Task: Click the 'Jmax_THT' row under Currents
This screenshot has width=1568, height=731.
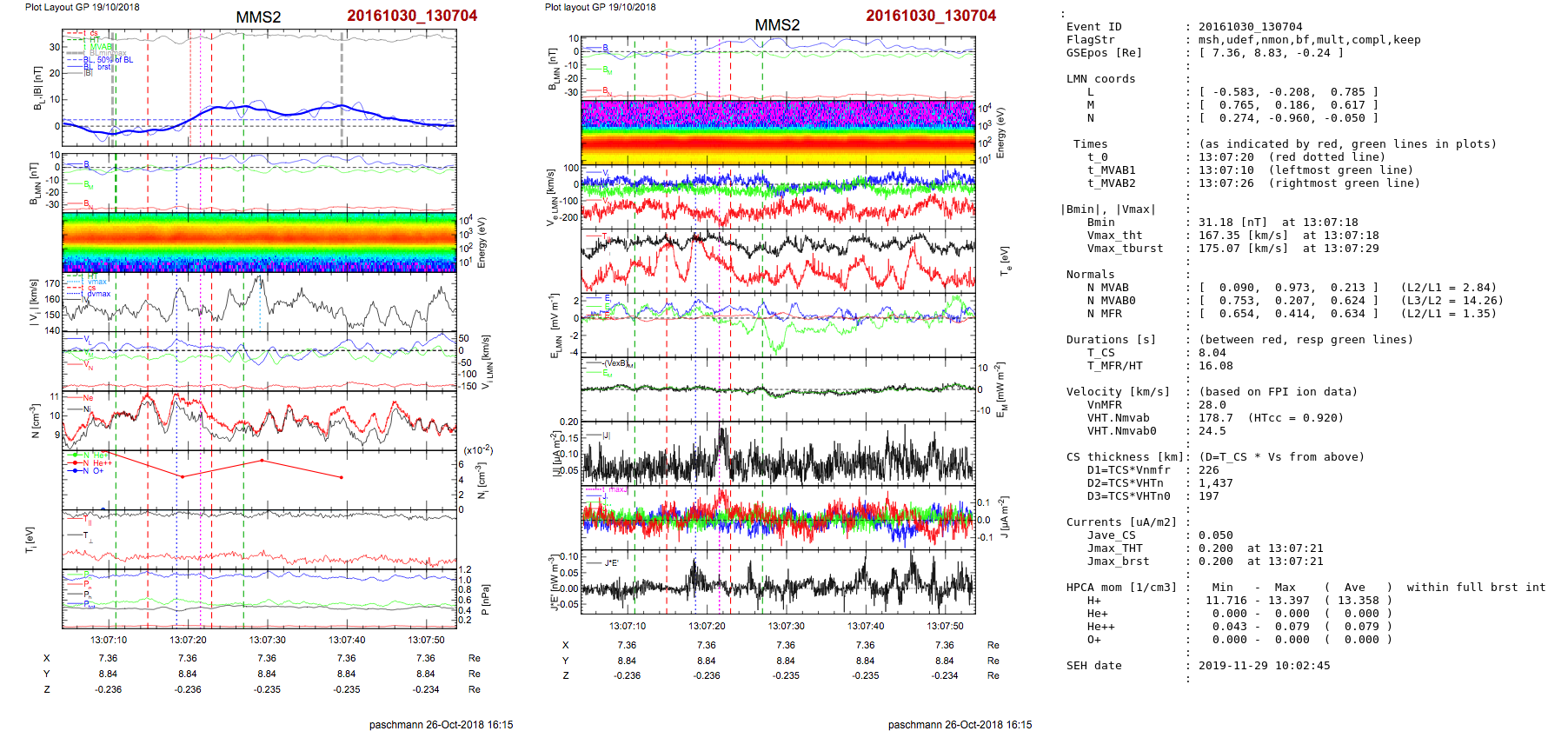Action: (1114, 548)
